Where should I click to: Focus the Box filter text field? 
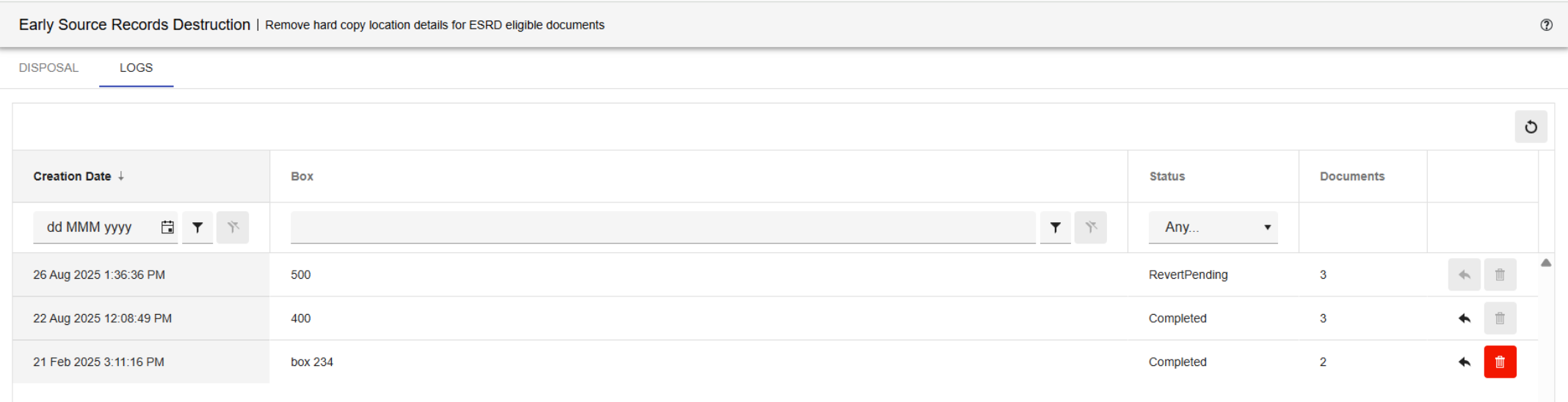click(x=662, y=227)
